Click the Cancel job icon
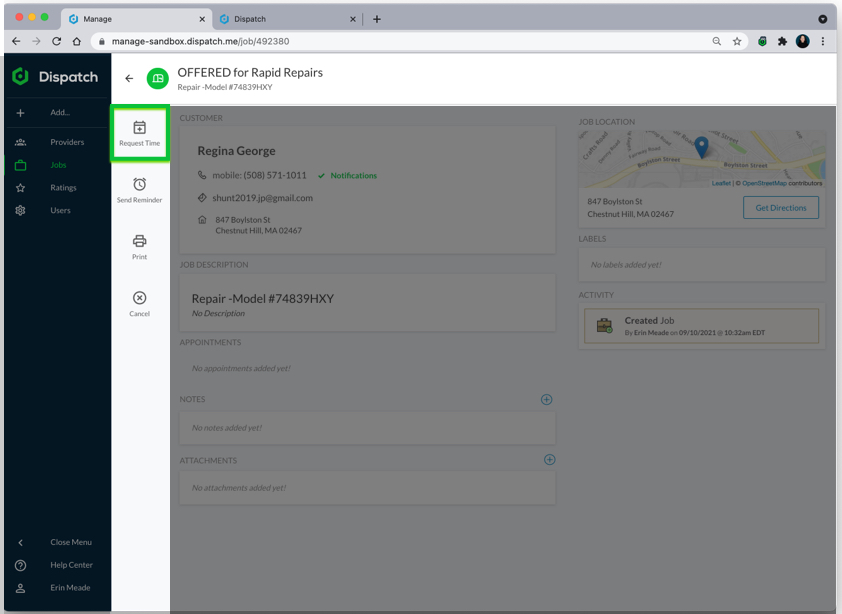 click(139, 298)
